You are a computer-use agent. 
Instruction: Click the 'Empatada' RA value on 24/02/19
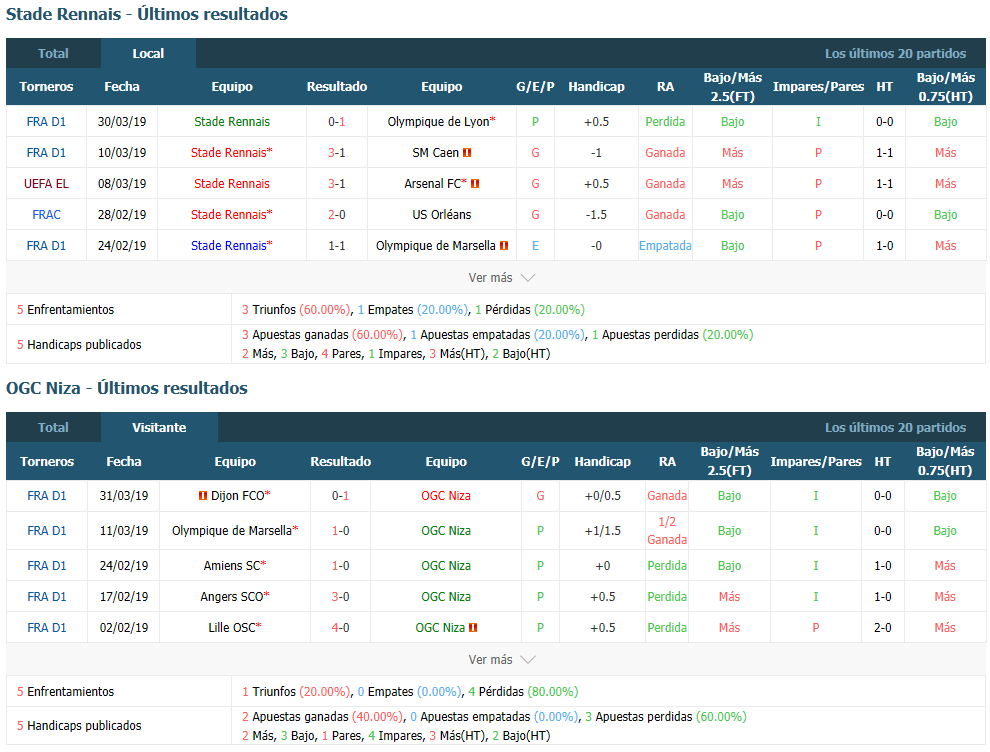tap(665, 246)
